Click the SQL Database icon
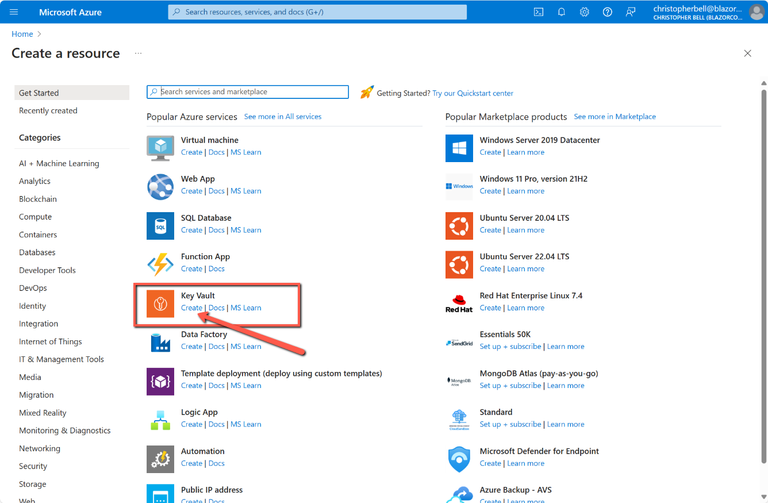Image resolution: width=768 pixels, height=503 pixels. coord(161,225)
